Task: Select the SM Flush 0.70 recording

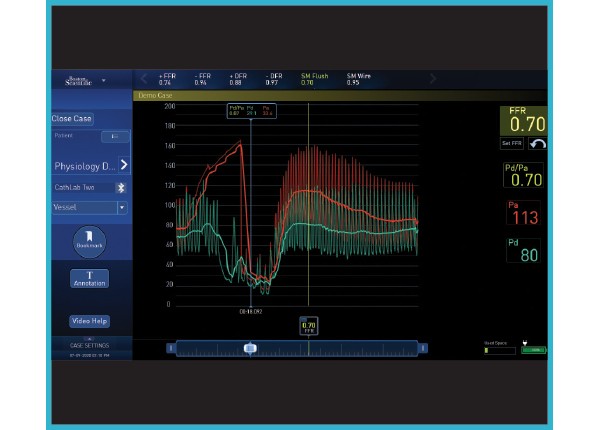Action: click(314, 80)
